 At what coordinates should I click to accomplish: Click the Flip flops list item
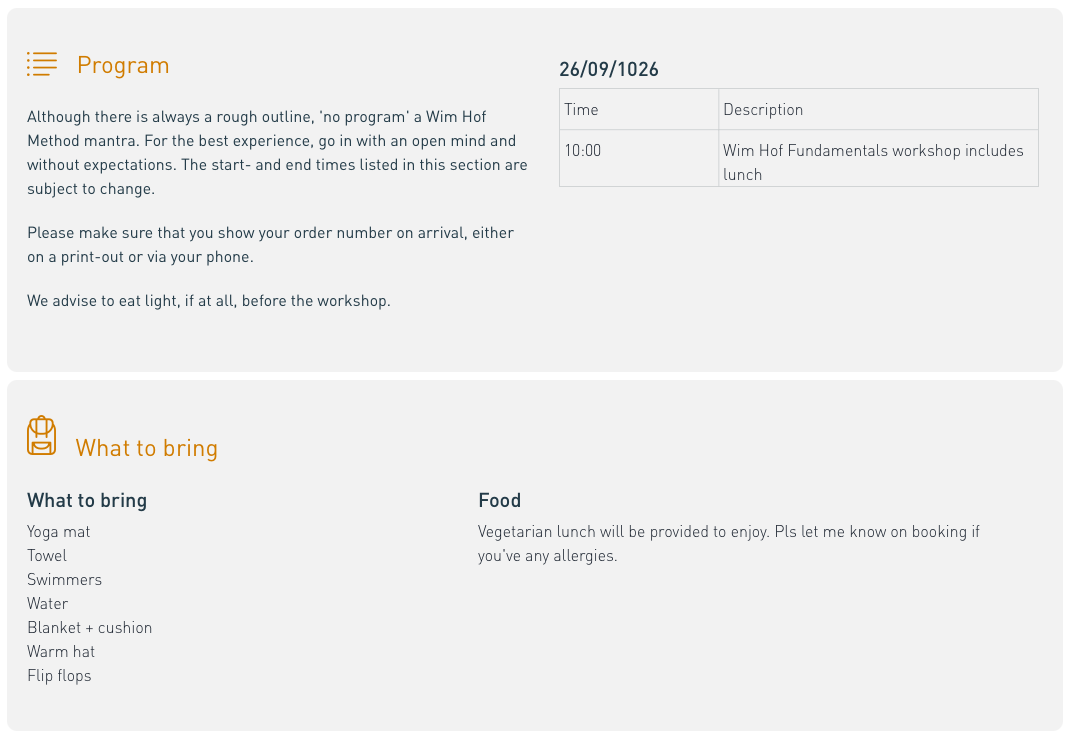(x=60, y=676)
